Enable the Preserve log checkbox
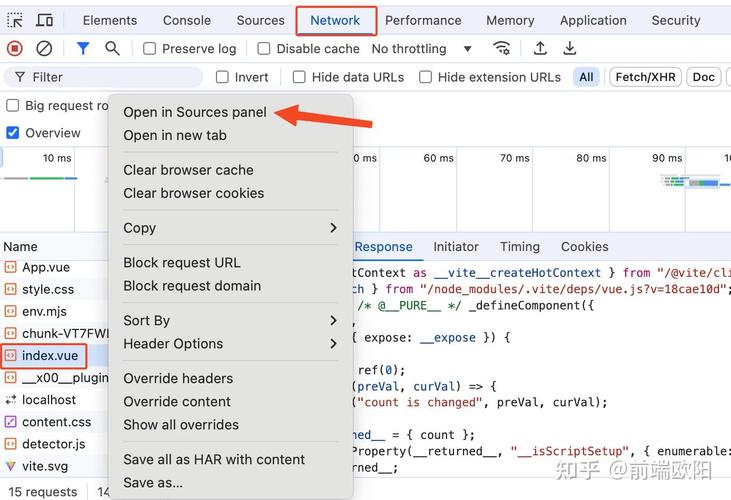The height and width of the screenshot is (500, 731). coord(150,48)
